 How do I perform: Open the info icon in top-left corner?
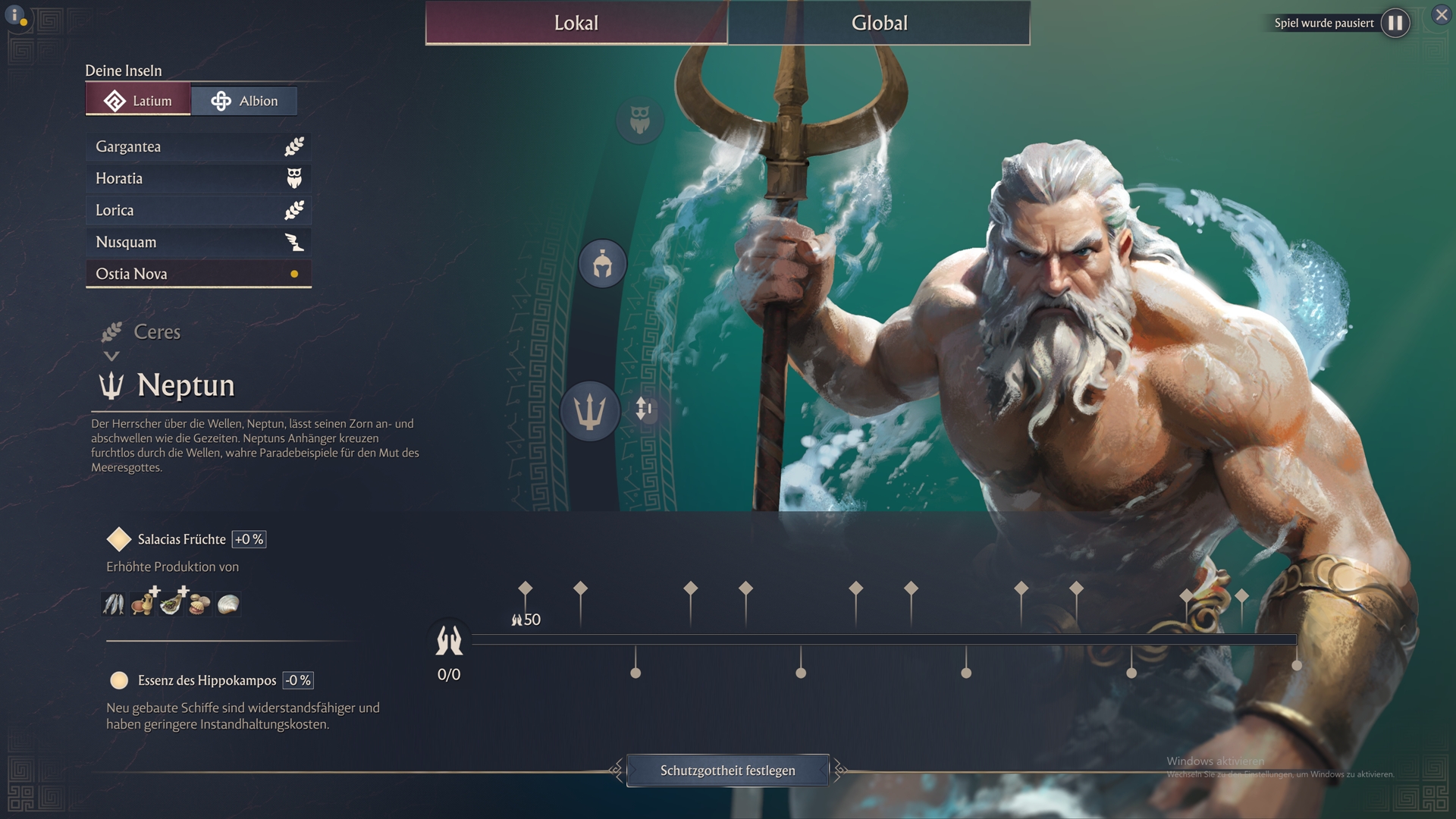click(15, 15)
